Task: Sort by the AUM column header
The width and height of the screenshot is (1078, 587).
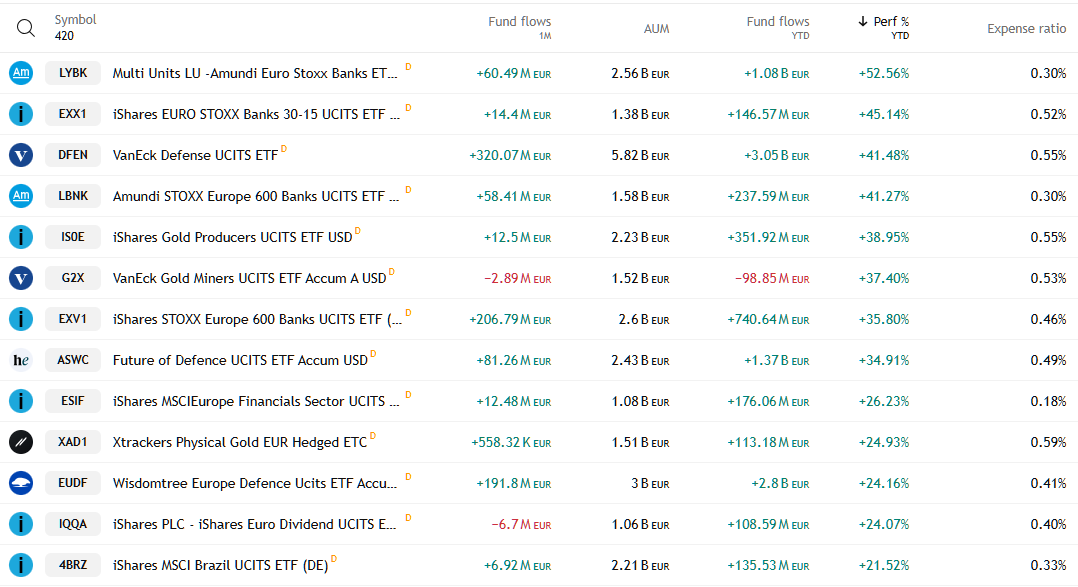Action: point(656,29)
